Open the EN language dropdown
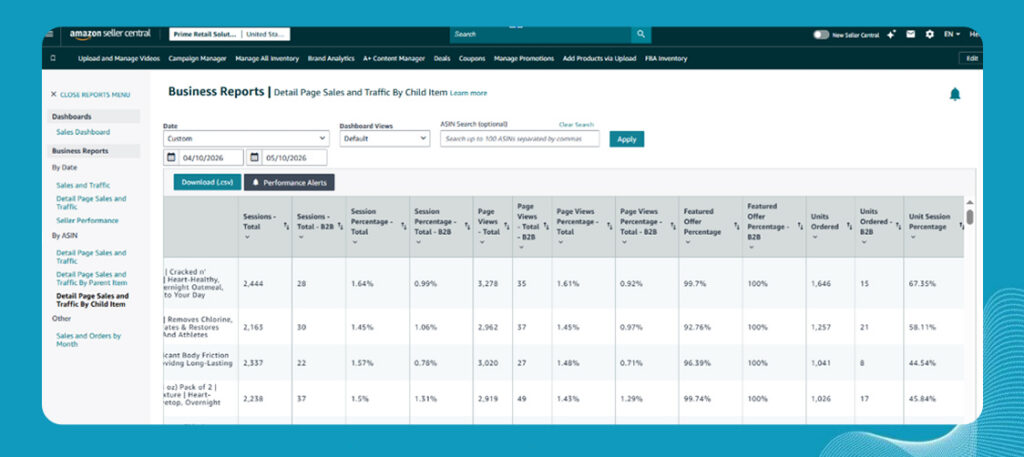 pyautogui.click(x=952, y=35)
